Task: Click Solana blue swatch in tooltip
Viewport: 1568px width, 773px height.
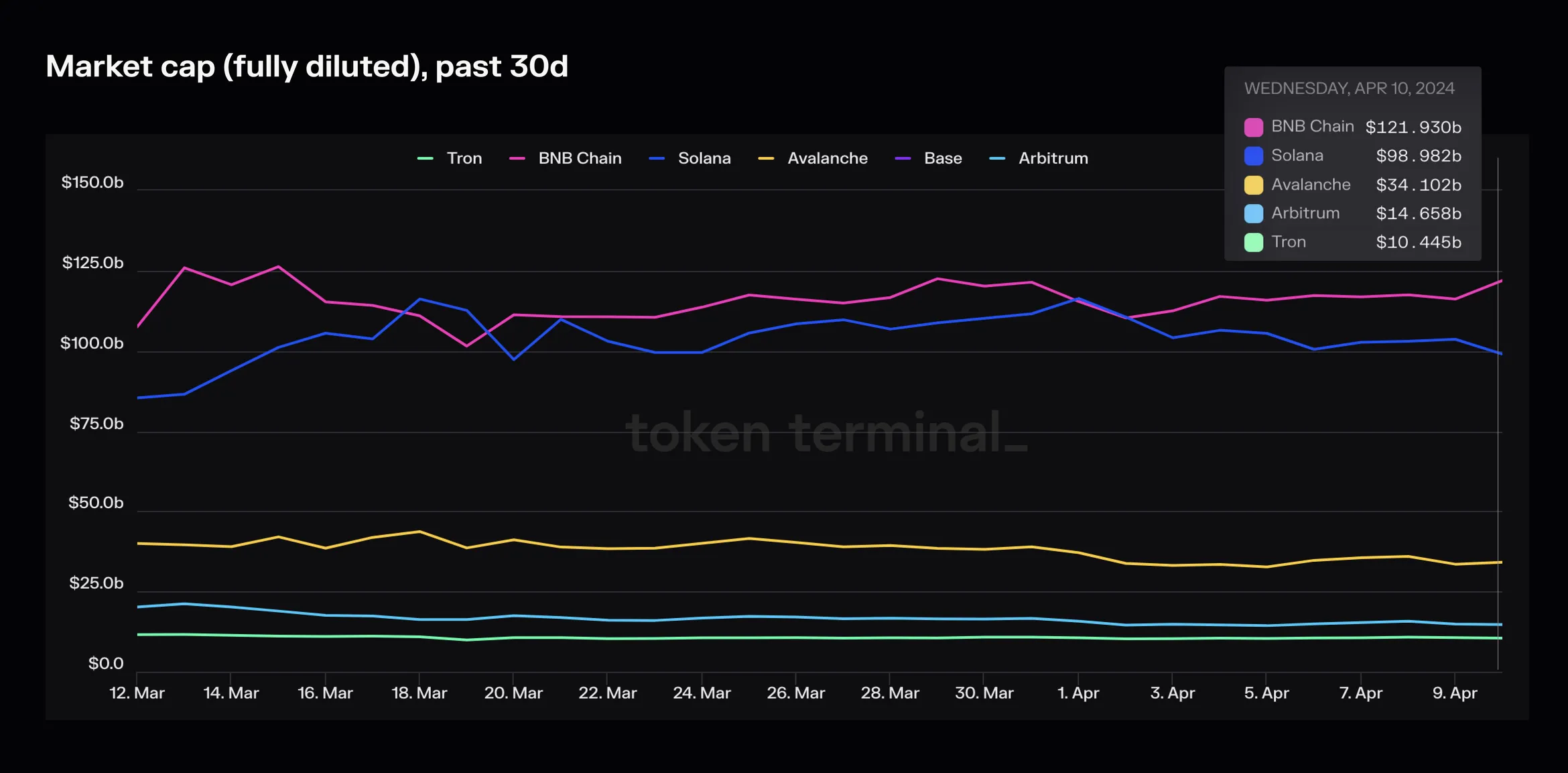Action: 1254,156
